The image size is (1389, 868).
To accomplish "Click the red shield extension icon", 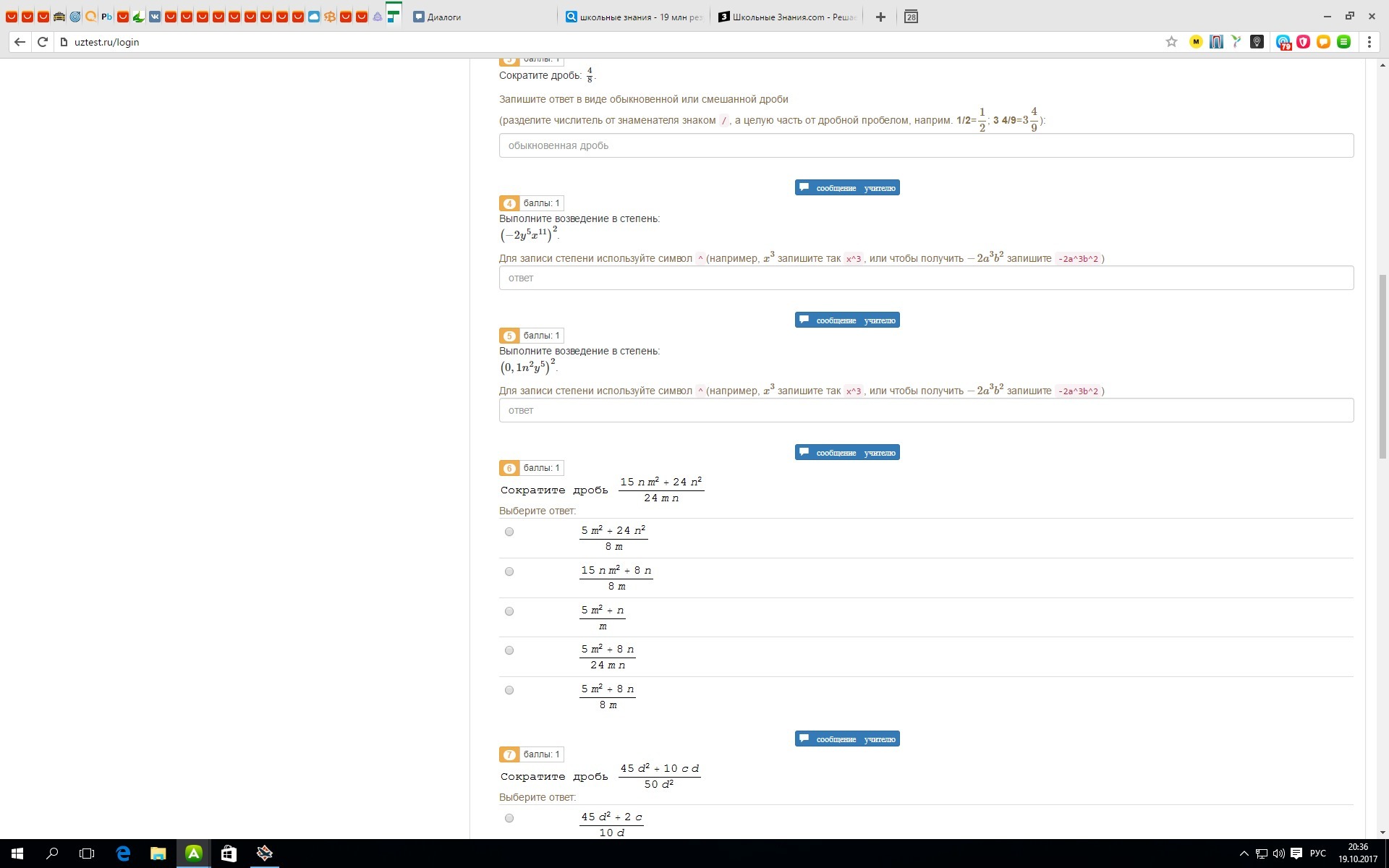I will click(x=1303, y=42).
